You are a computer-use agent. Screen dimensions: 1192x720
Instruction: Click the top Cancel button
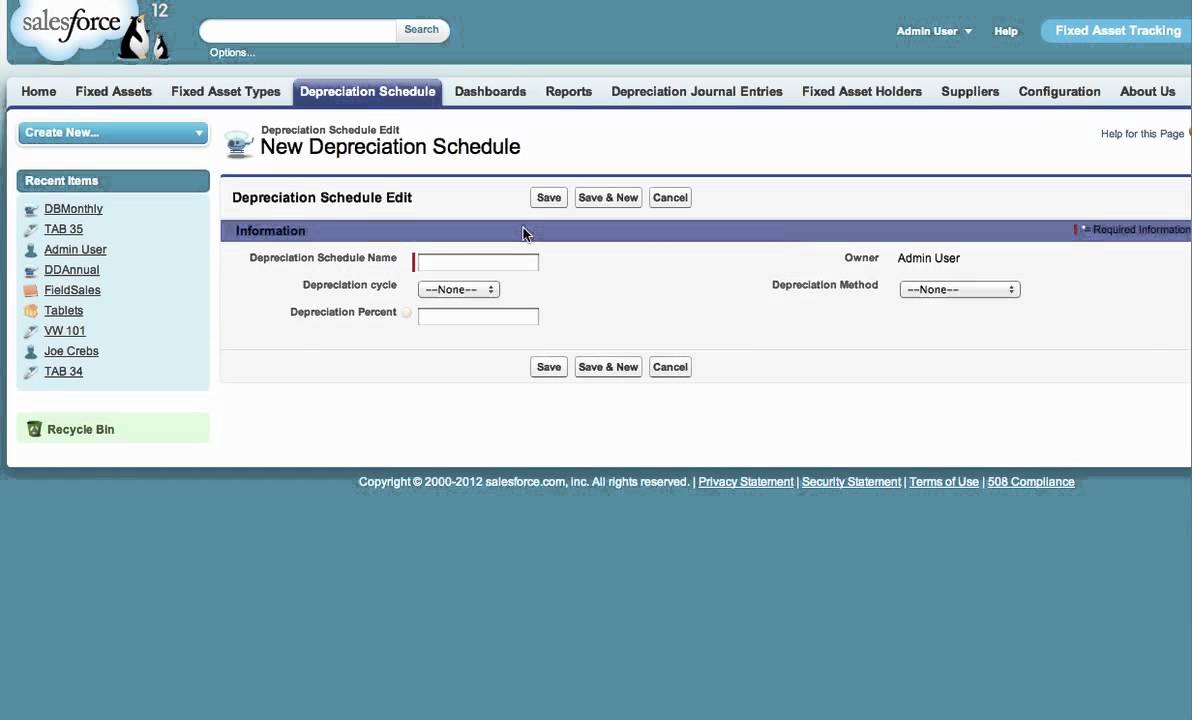(x=670, y=198)
